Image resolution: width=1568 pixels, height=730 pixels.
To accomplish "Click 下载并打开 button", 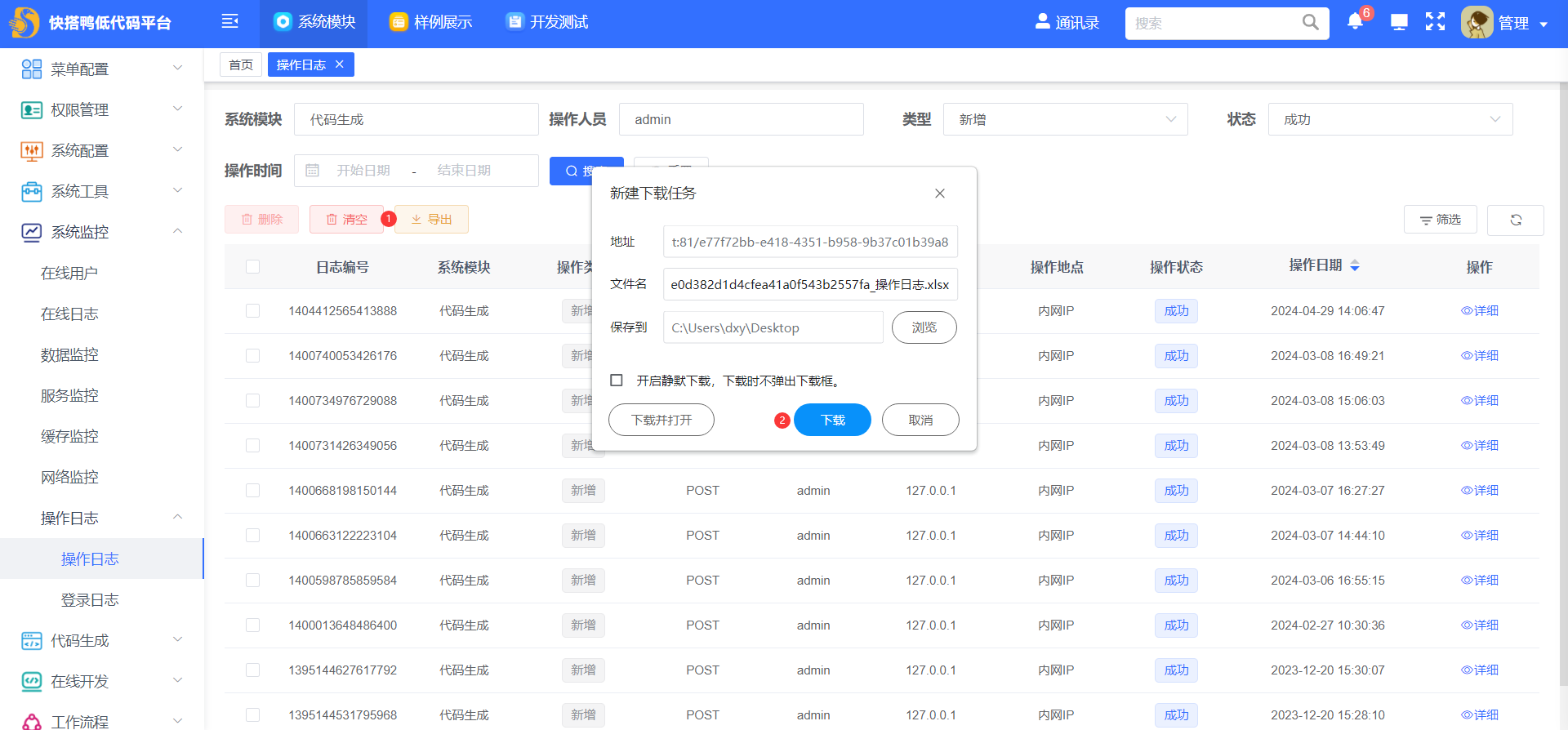I will click(x=661, y=420).
